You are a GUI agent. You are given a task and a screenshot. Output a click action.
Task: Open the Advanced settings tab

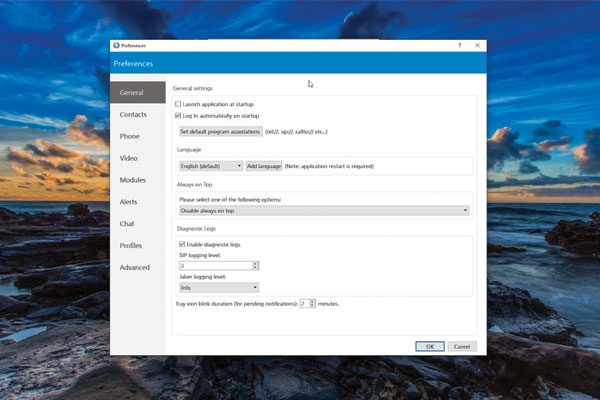click(138, 267)
